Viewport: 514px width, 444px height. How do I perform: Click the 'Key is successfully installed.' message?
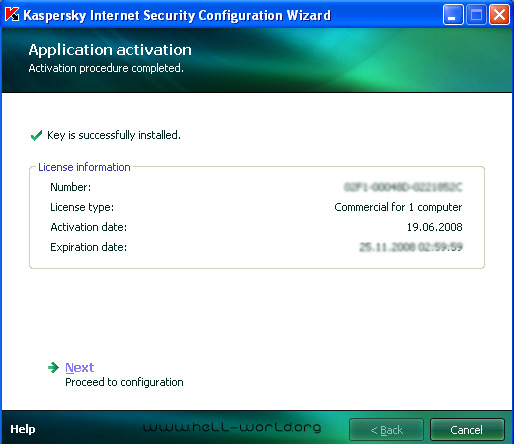[114, 135]
